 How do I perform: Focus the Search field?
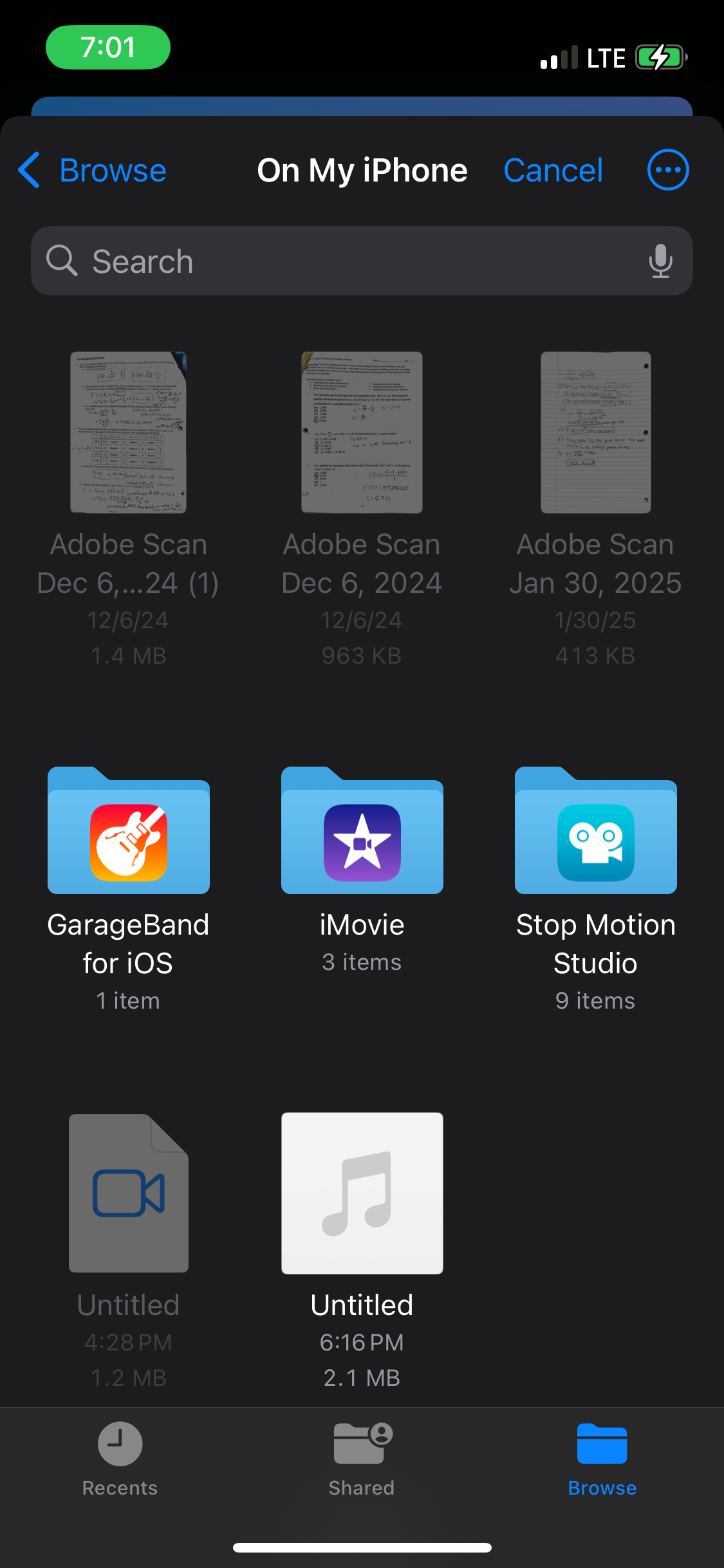click(362, 261)
